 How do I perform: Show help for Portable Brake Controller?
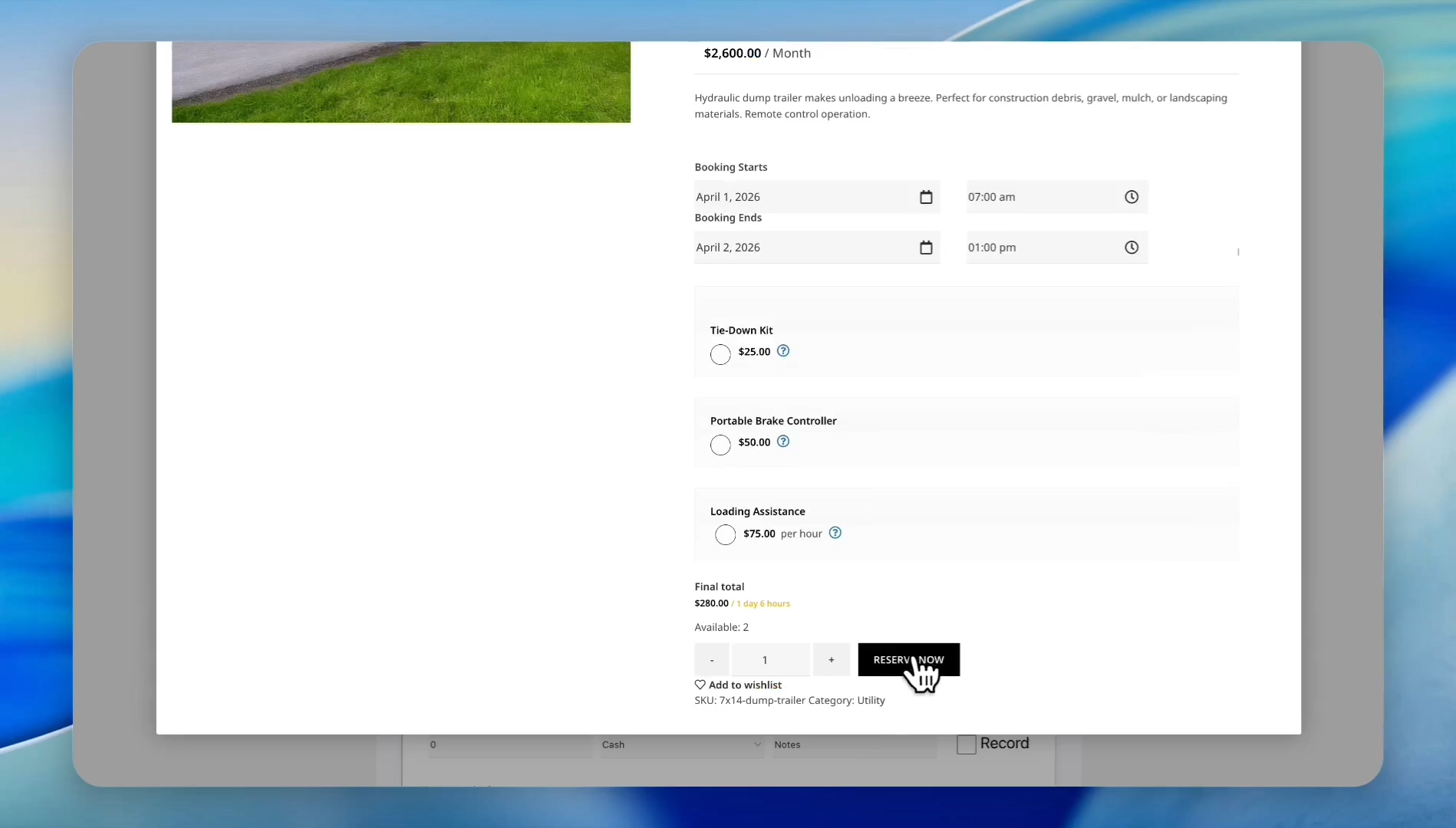(x=783, y=442)
